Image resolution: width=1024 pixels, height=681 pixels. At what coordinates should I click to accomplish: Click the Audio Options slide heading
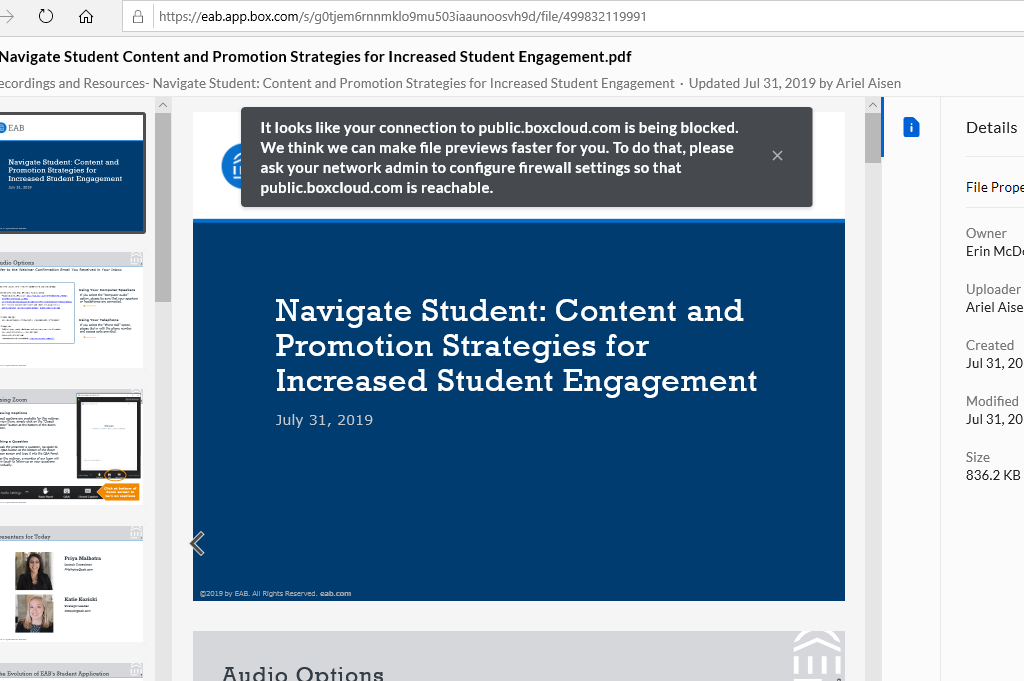pos(303,673)
